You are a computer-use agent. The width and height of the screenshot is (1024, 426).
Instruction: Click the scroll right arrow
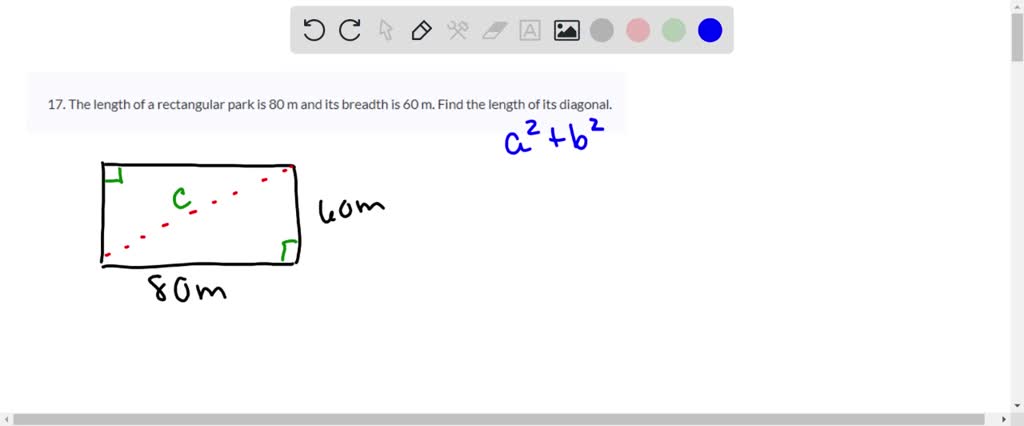pos(1004,419)
